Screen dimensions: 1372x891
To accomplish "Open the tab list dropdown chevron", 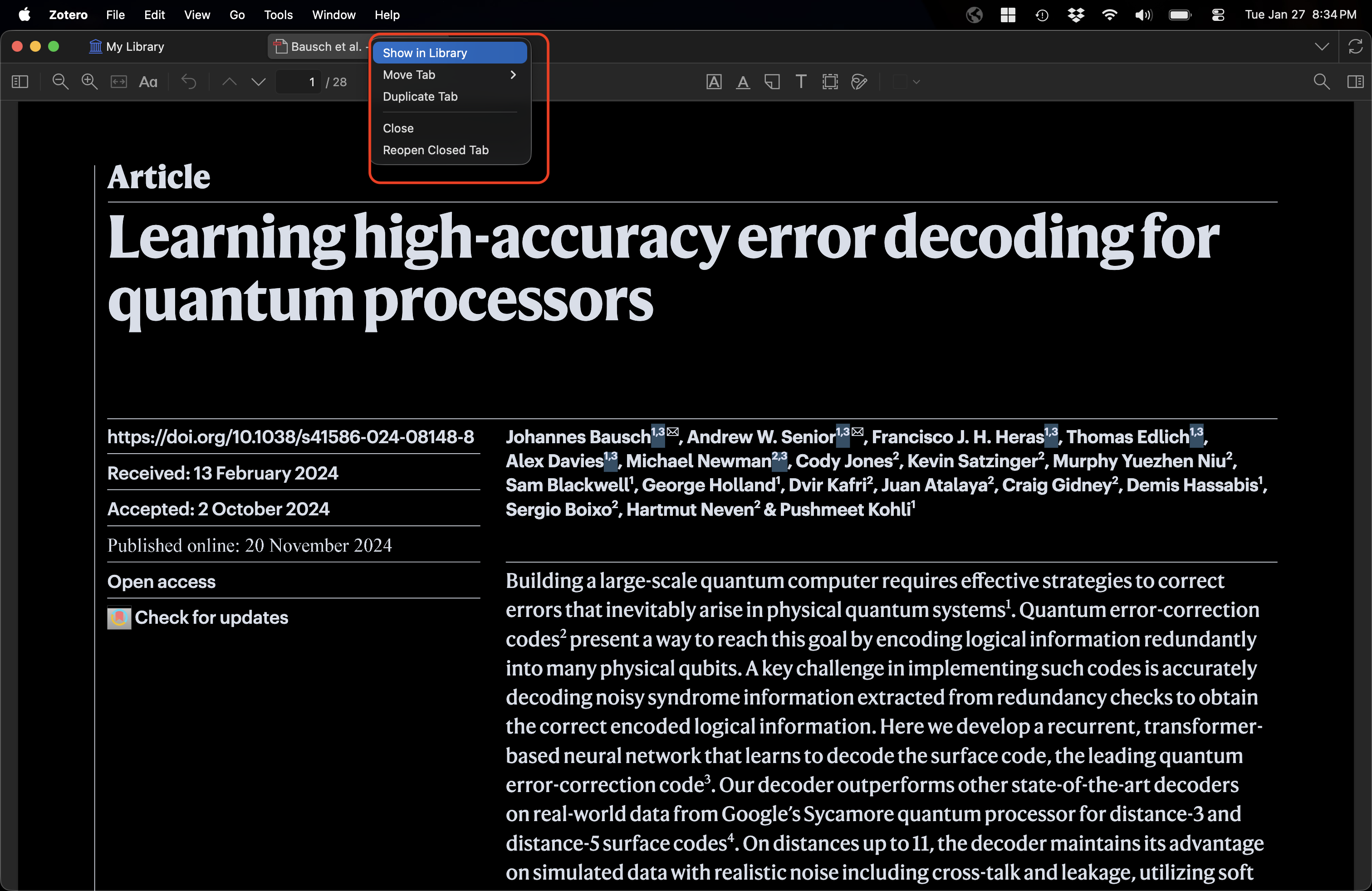I will [1321, 47].
